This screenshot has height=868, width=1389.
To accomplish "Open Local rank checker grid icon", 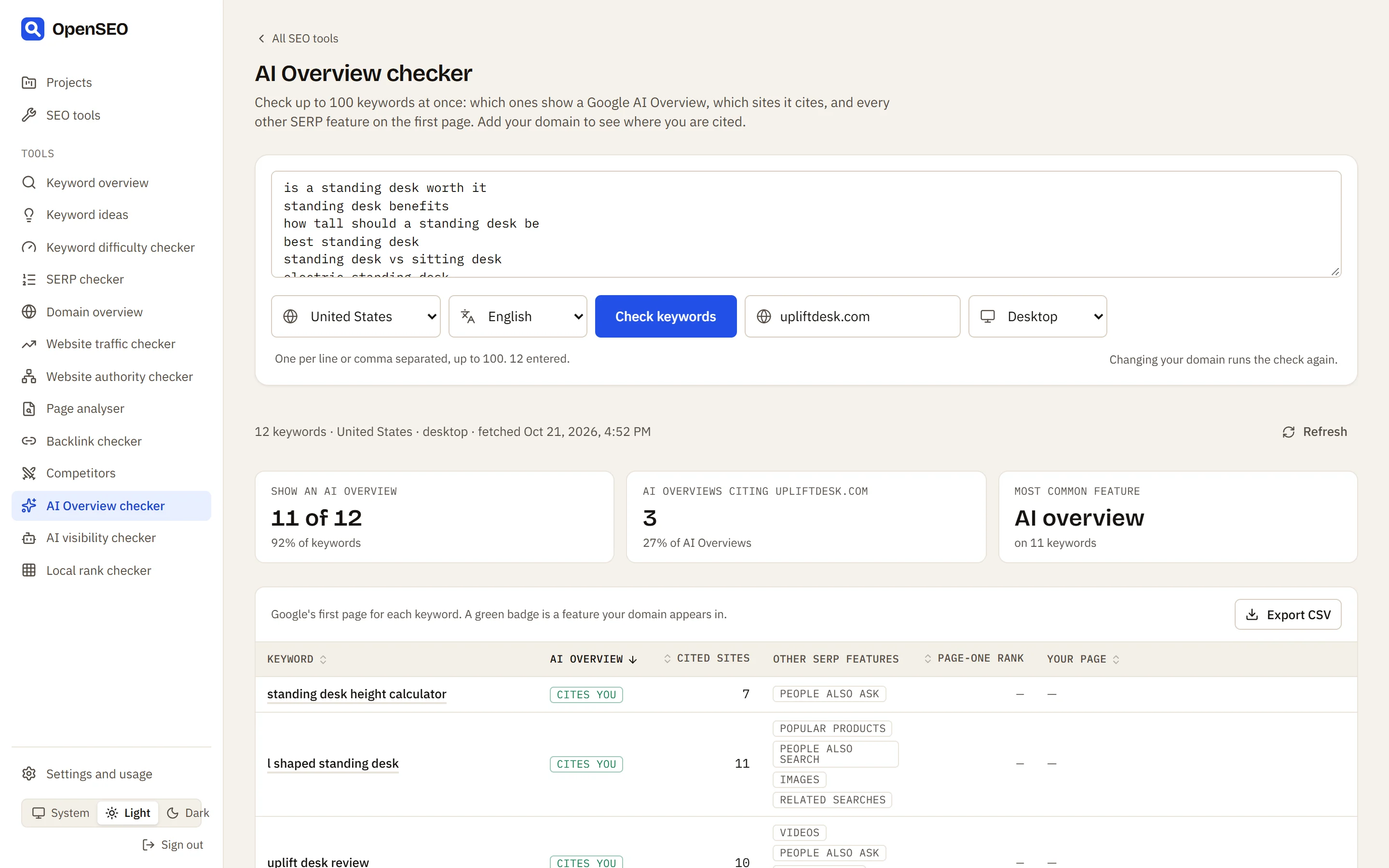I will [29, 570].
